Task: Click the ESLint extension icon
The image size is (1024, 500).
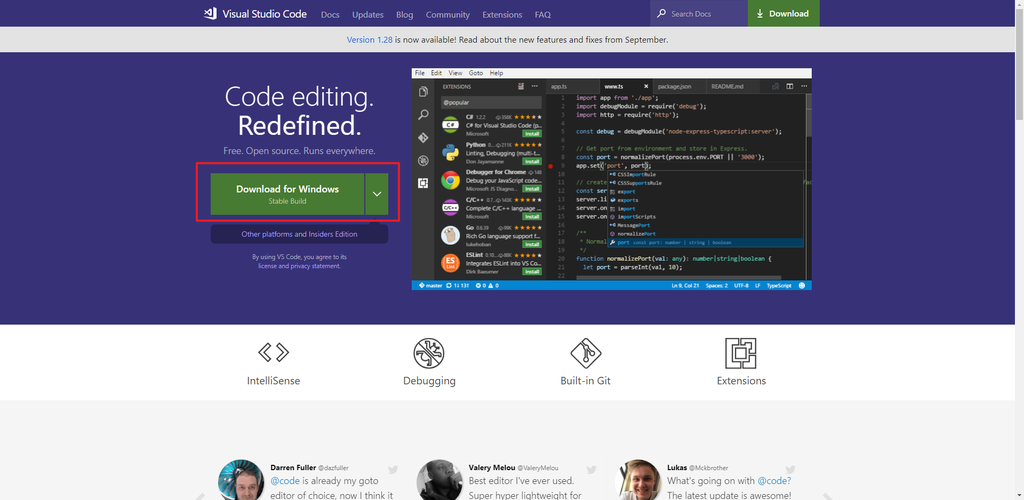Action: coord(450,263)
